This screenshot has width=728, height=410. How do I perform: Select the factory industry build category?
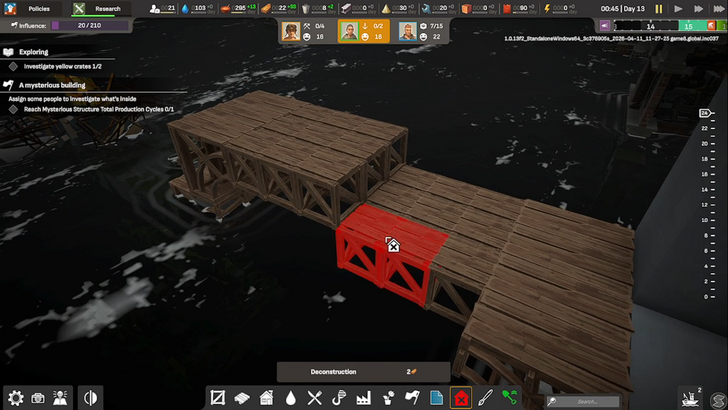point(364,398)
